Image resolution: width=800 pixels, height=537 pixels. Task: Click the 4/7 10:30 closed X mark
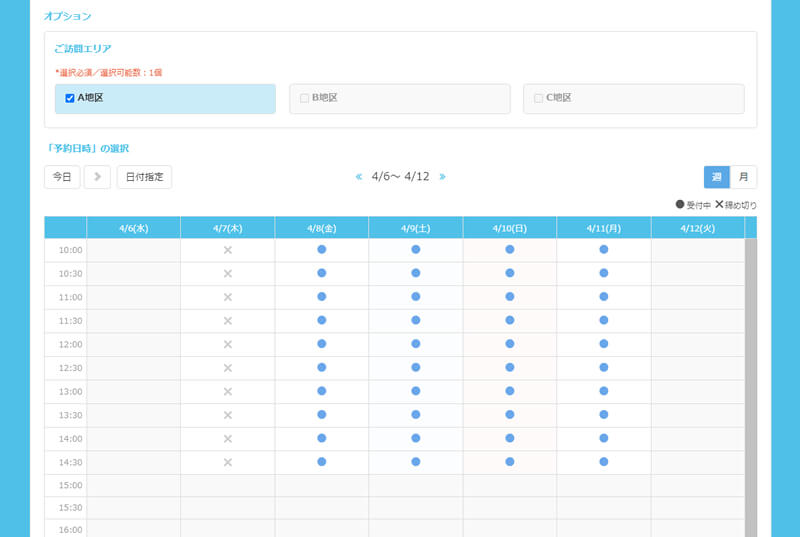point(228,273)
